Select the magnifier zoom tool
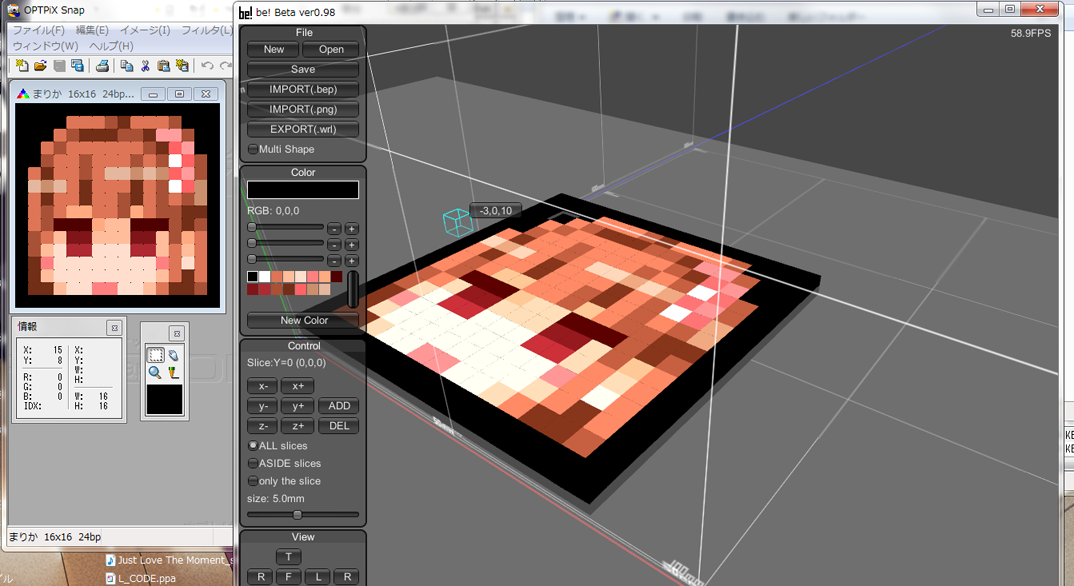The image size is (1074, 586). coord(155,372)
